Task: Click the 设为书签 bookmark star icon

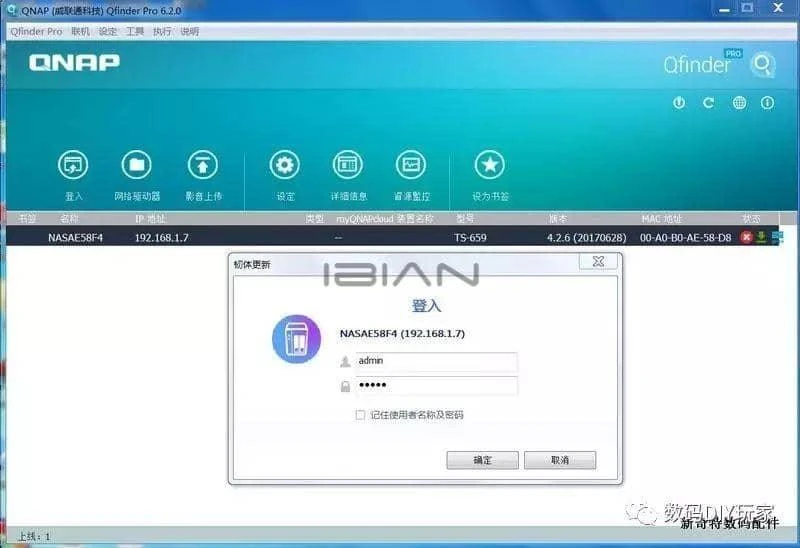Action: (x=490, y=165)
